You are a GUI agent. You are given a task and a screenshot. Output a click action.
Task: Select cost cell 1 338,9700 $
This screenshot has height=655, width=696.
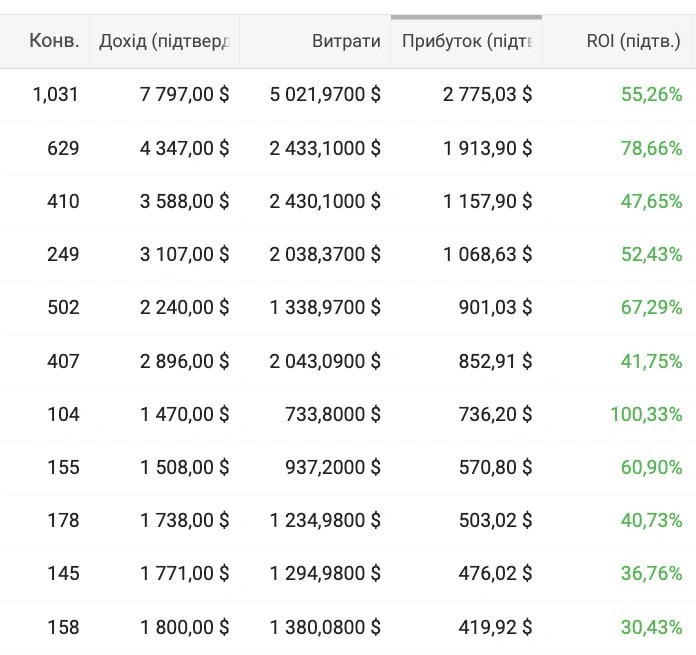(x=325, y=308)
